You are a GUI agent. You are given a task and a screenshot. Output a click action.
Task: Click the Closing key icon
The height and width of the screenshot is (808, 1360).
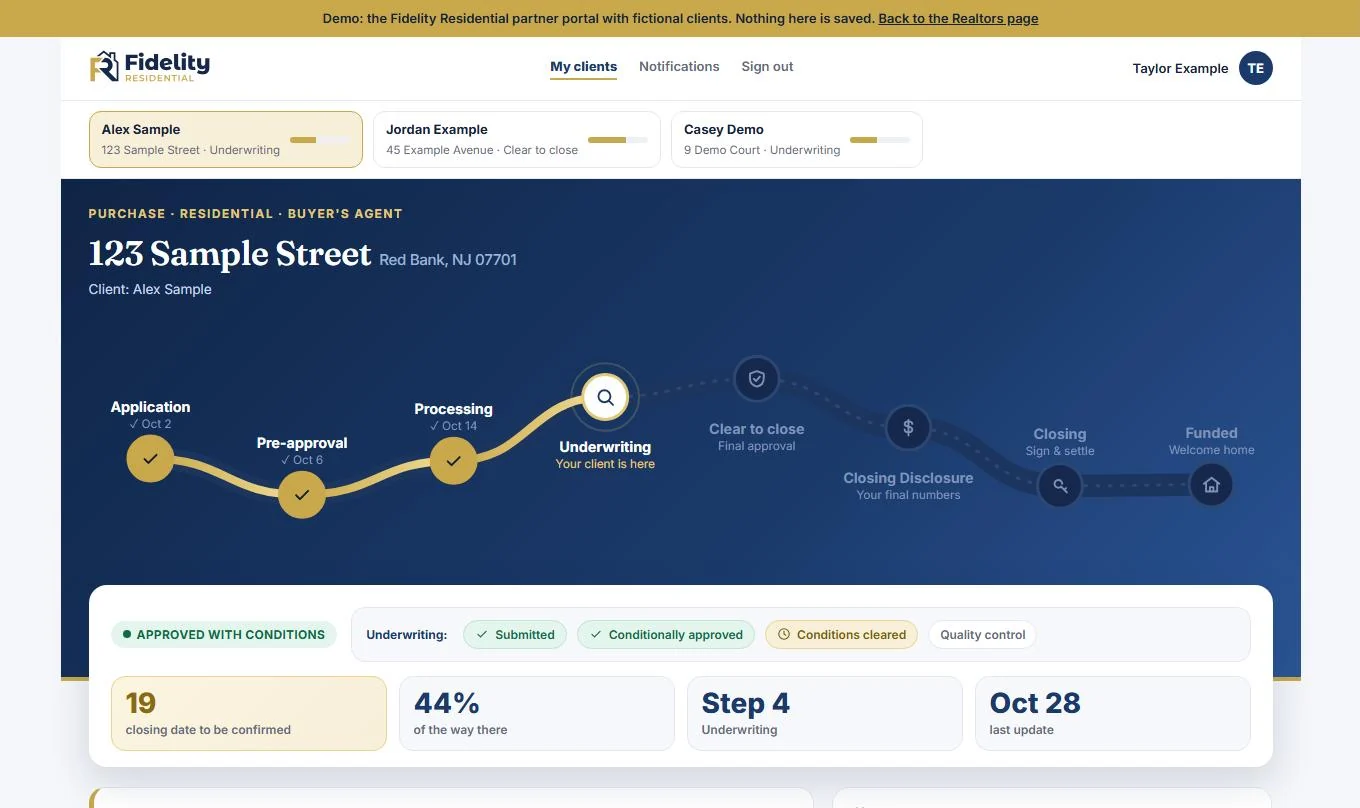1060,486
